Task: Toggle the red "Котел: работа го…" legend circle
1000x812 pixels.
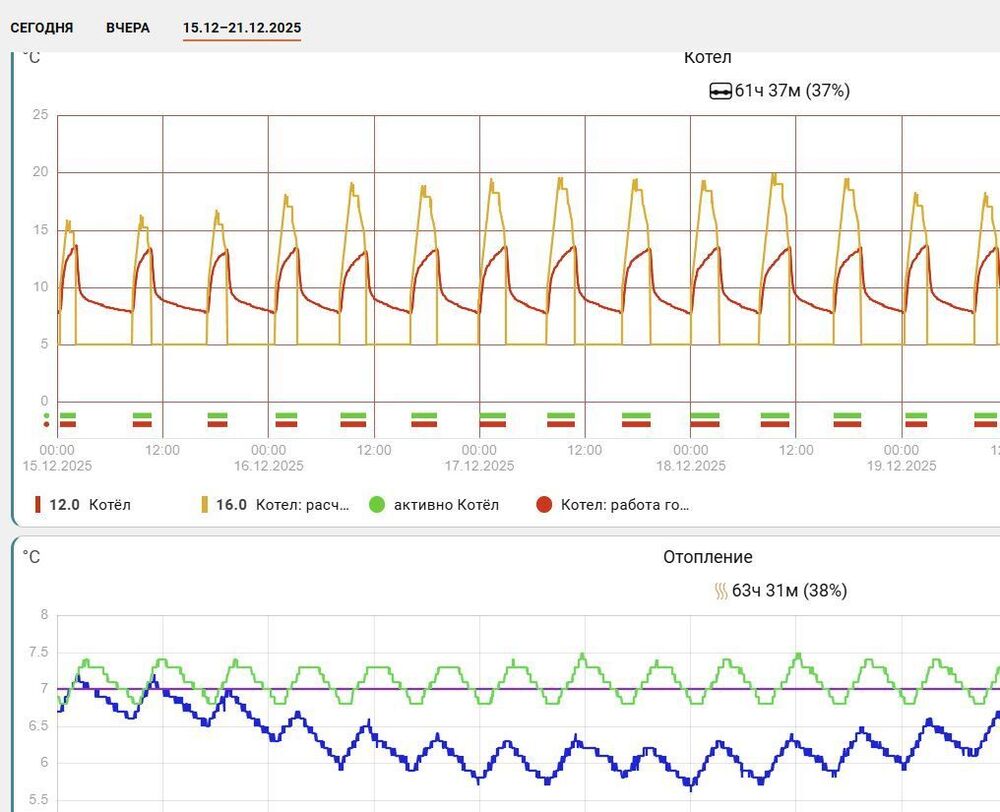Action: pos(544,505)
